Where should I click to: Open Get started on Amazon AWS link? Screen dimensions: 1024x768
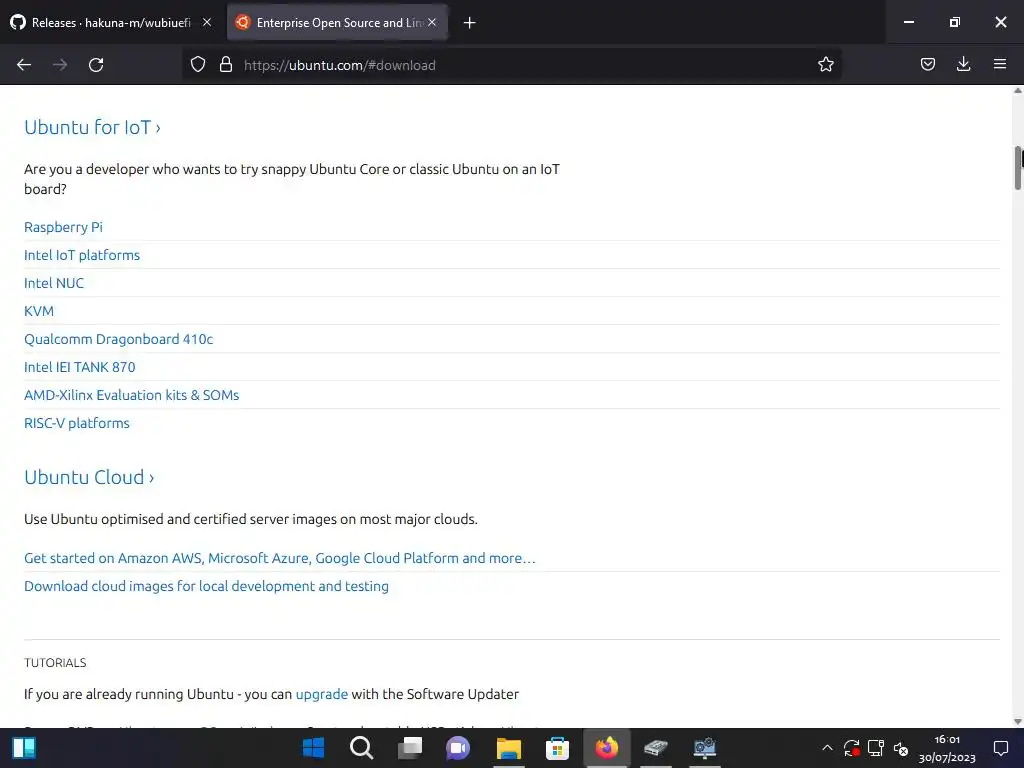click(280, 558)
